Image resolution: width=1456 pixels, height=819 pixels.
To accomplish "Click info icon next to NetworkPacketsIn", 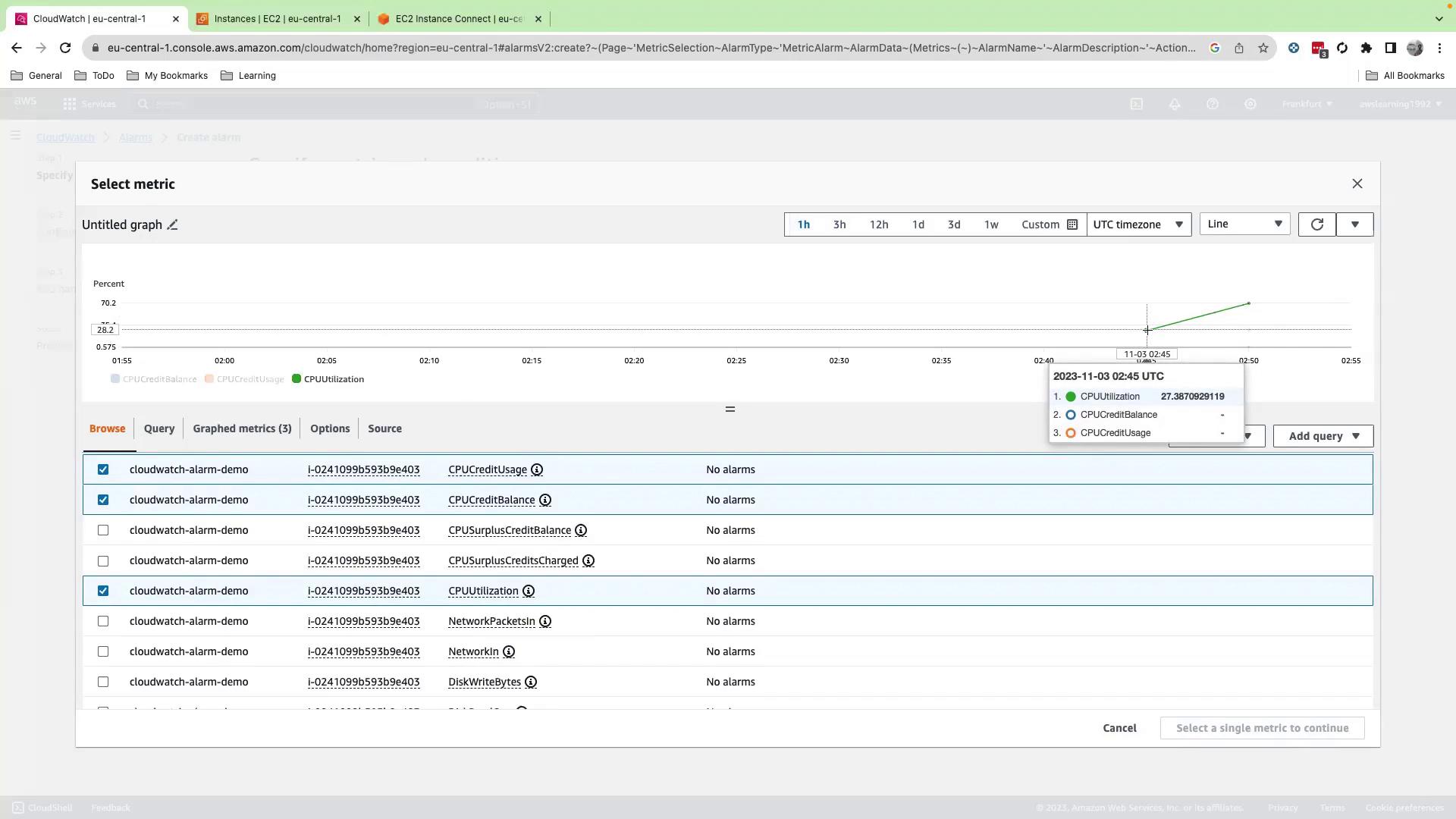I will click(x=545, y=622).
